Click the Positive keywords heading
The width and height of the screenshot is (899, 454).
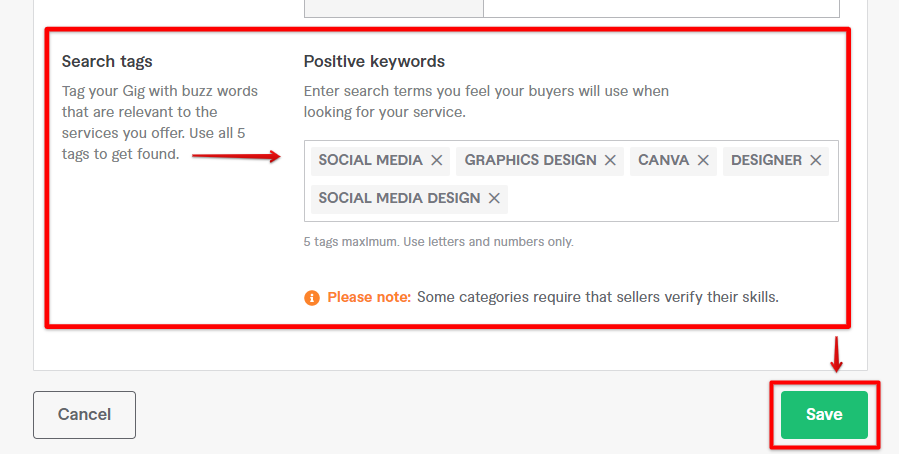(x=374, y=62)
